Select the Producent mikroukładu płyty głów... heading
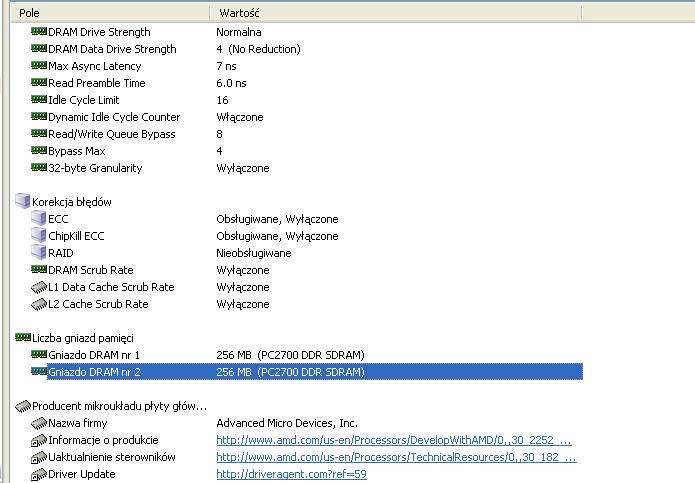Screen dimensions: 695x483 [119, 406]
